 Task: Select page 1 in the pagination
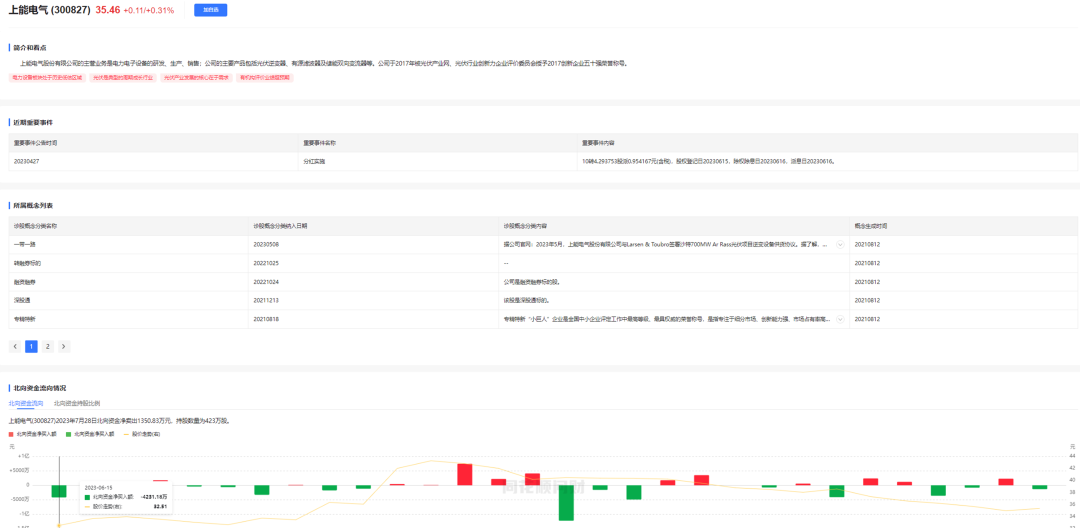[31, 346]
